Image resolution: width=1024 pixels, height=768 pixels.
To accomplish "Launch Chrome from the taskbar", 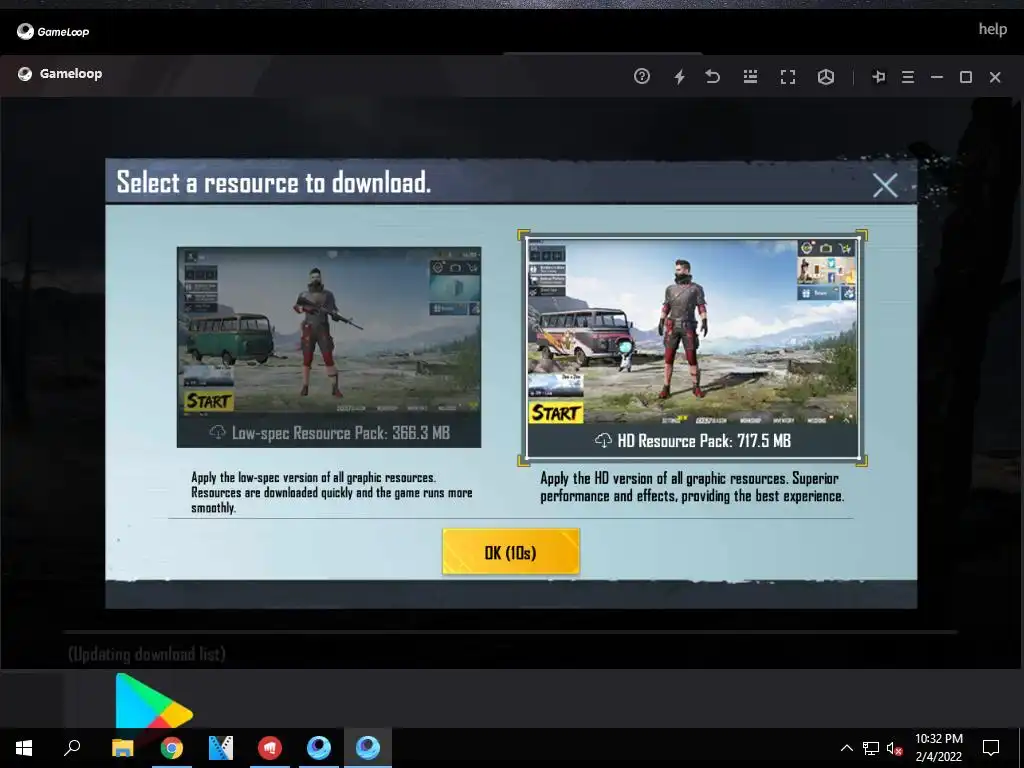I will 172,748.
